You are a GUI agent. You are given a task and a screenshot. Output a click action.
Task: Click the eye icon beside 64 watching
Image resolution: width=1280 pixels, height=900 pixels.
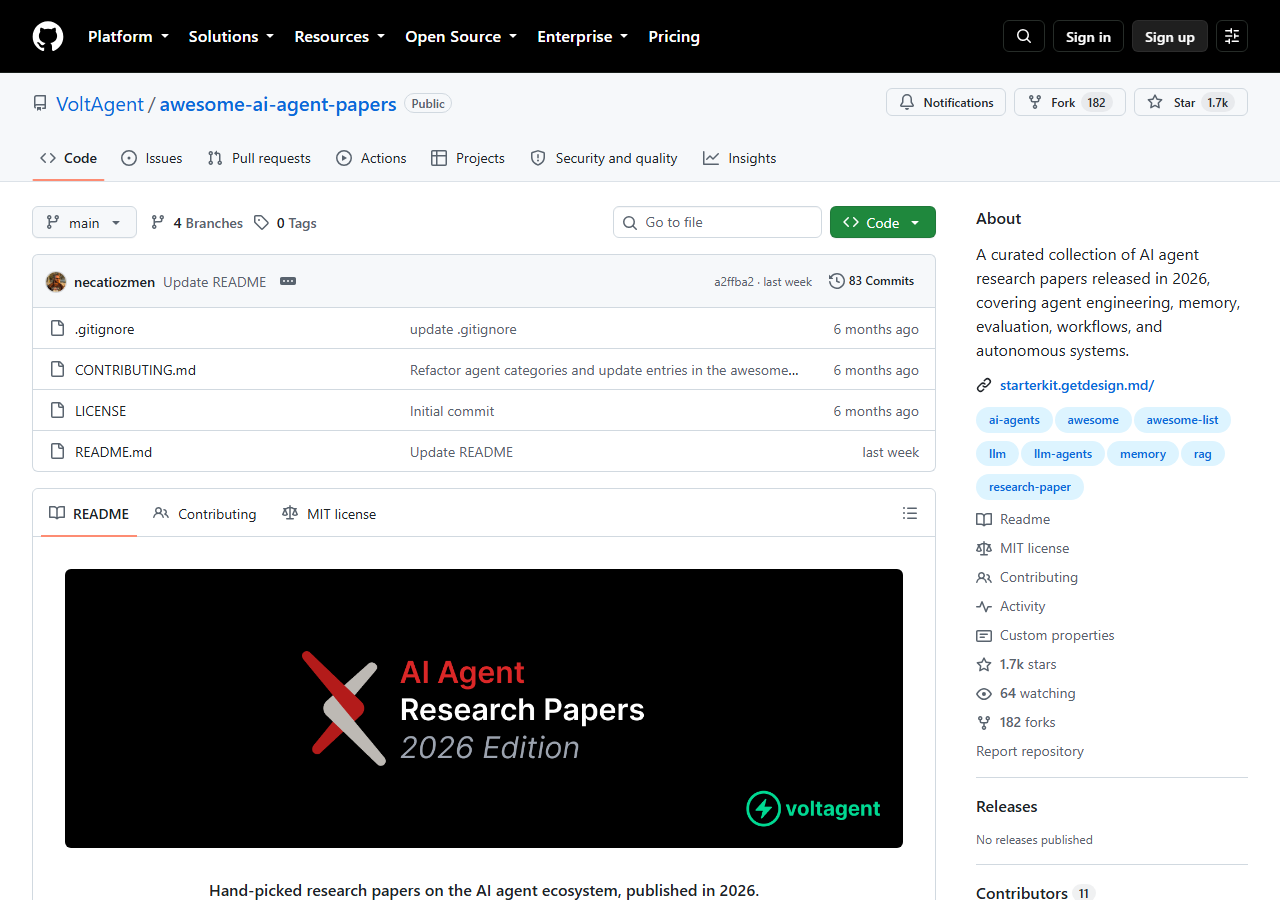984,693
